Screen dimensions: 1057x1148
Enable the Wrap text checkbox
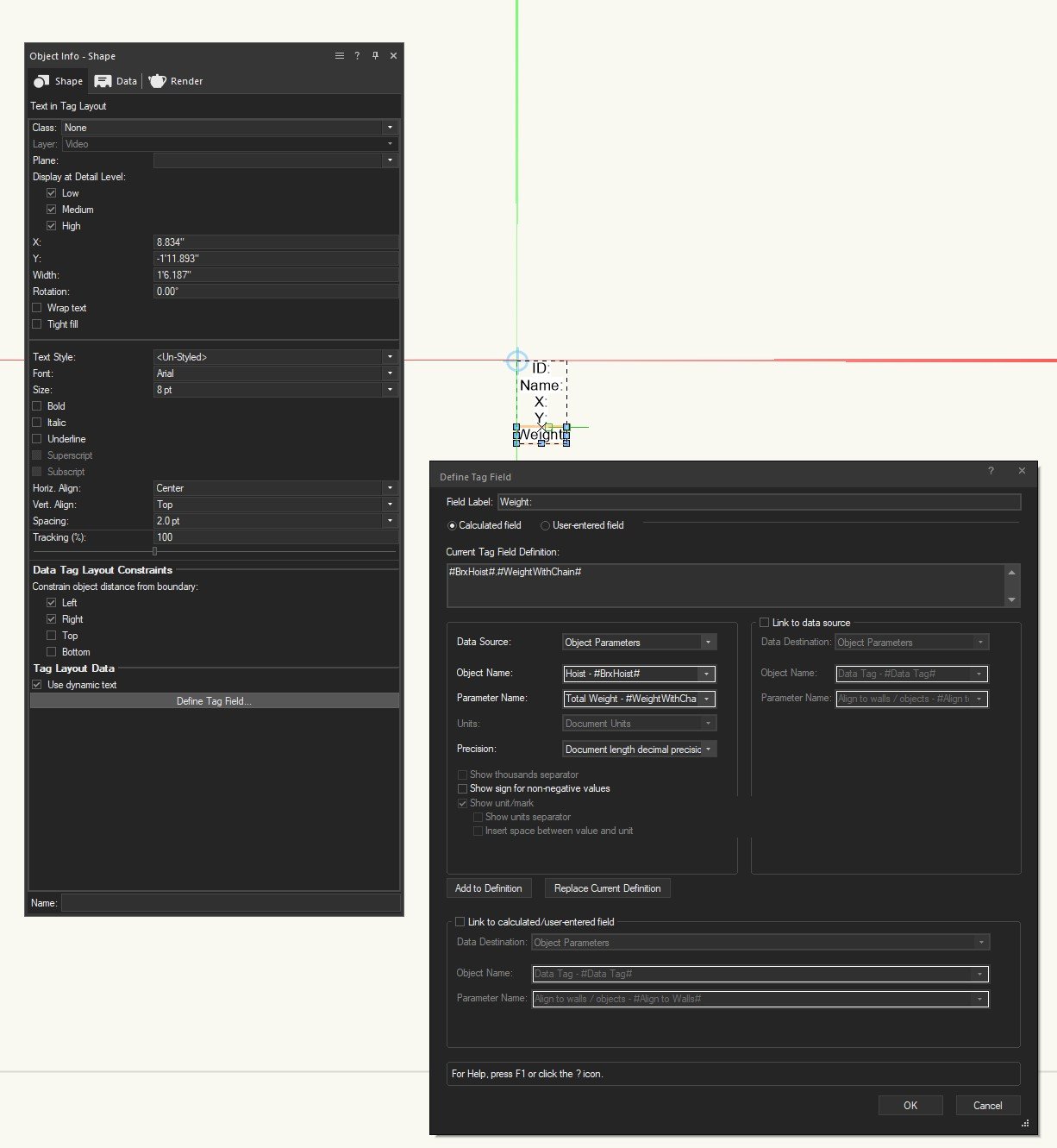tap(37, 308)
